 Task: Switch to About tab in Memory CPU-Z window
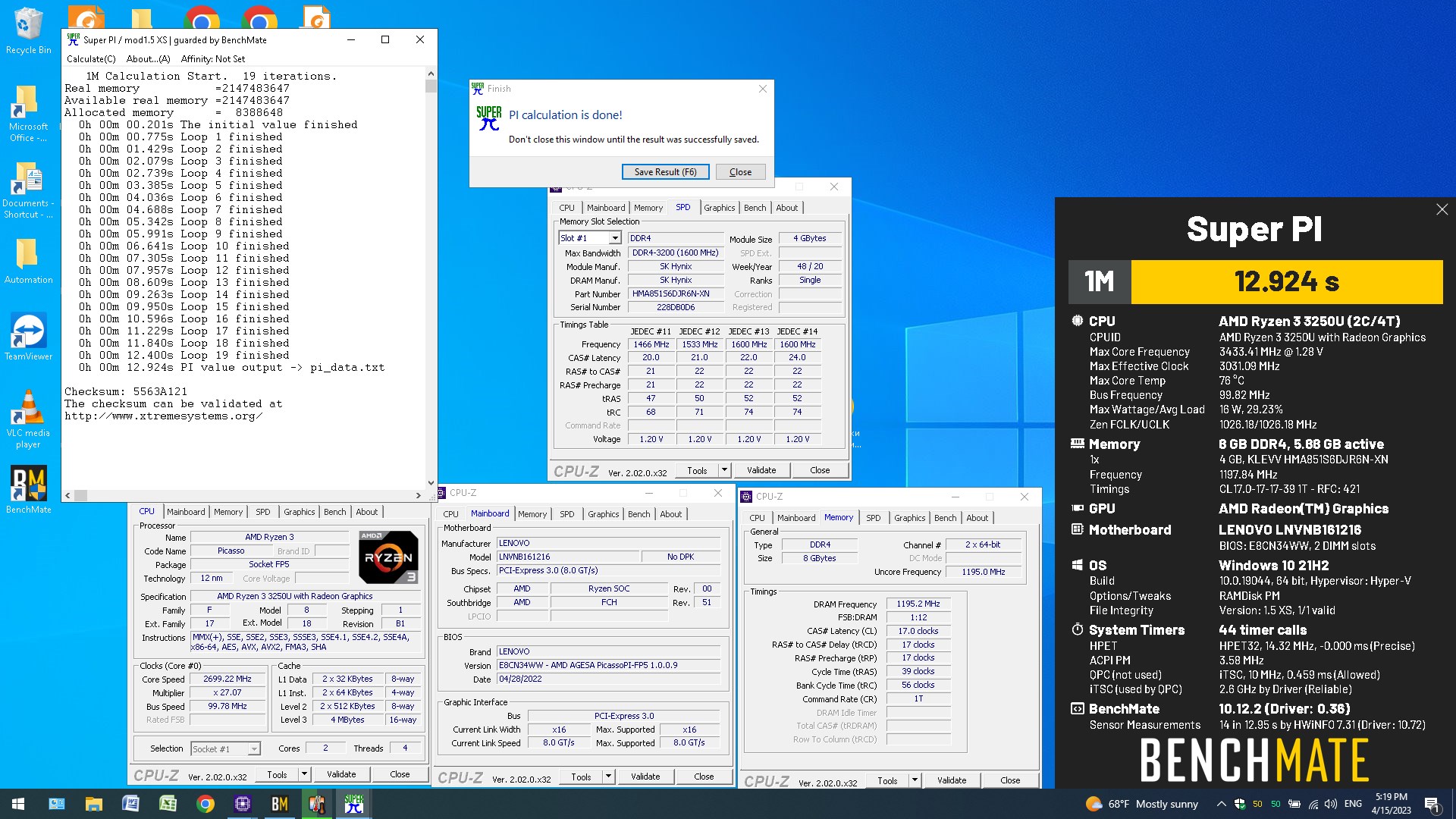point(977,518)
